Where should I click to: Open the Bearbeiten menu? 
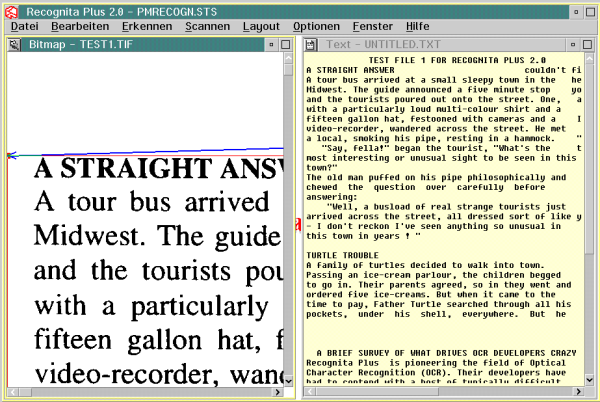pyautogui.click(x=82, y=24)
